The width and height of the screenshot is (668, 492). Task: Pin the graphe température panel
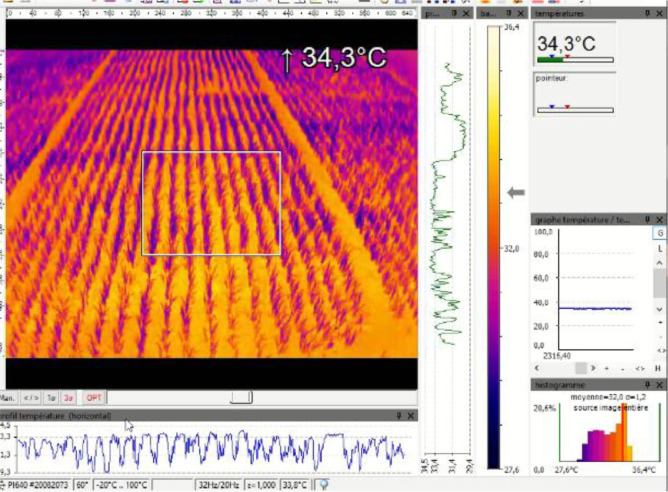pos(648,219)
